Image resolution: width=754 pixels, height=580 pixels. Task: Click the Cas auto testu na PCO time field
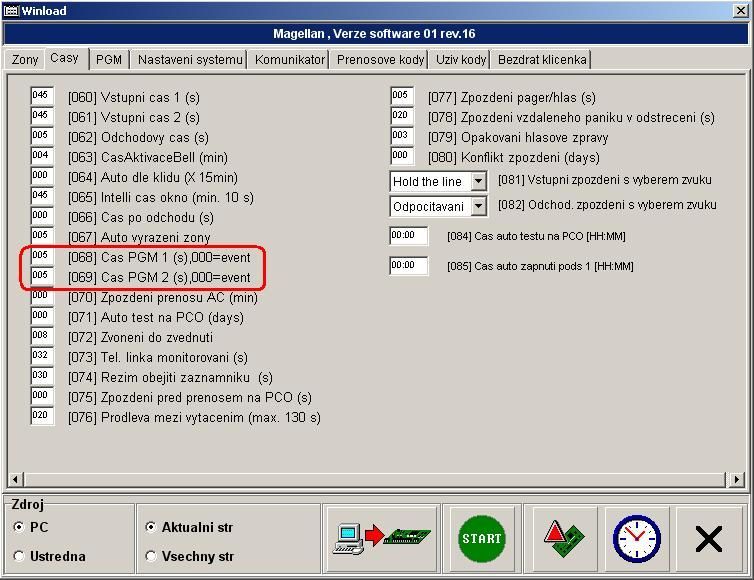point(408,236)
